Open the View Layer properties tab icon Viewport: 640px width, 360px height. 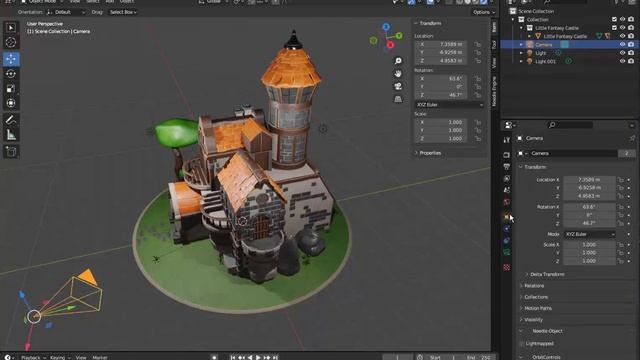click(x=507, y=178)
